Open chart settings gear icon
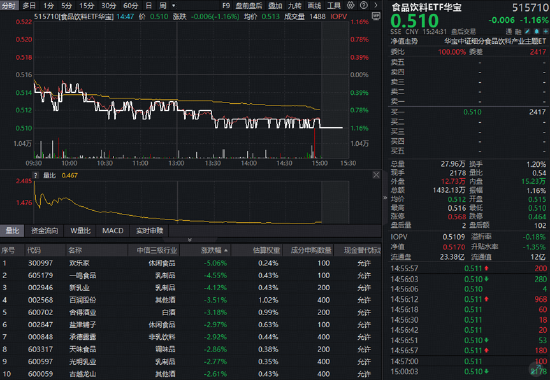 [350, 5]
